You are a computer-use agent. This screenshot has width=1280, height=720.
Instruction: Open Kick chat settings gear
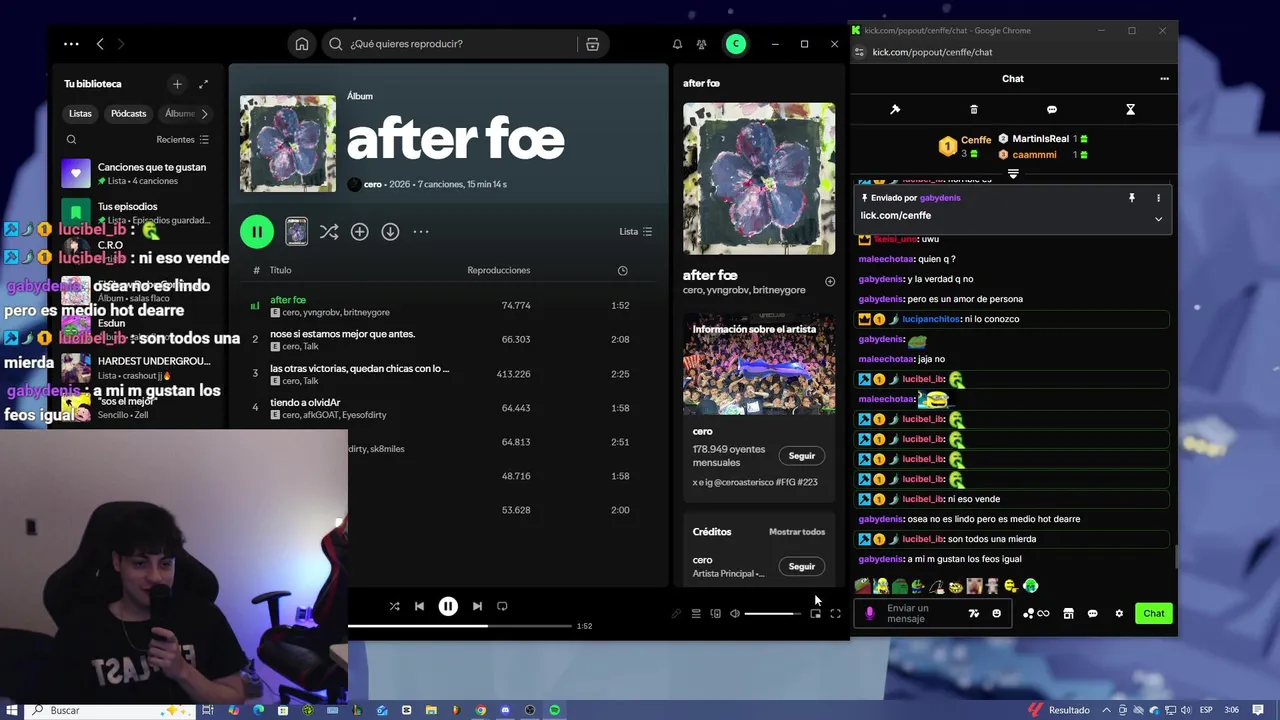[x=1119, y=614]
